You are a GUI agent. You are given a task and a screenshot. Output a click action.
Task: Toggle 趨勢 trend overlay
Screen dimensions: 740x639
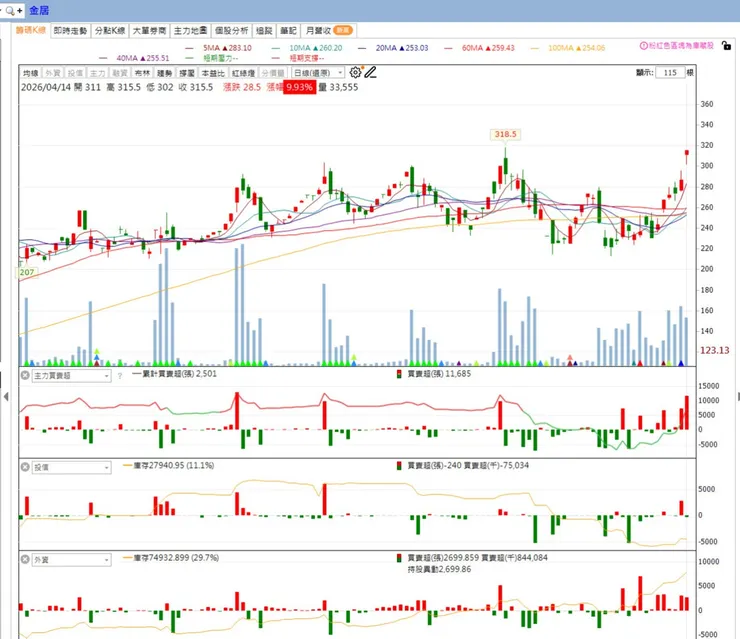pyautogui.click(x=164, y=73)
